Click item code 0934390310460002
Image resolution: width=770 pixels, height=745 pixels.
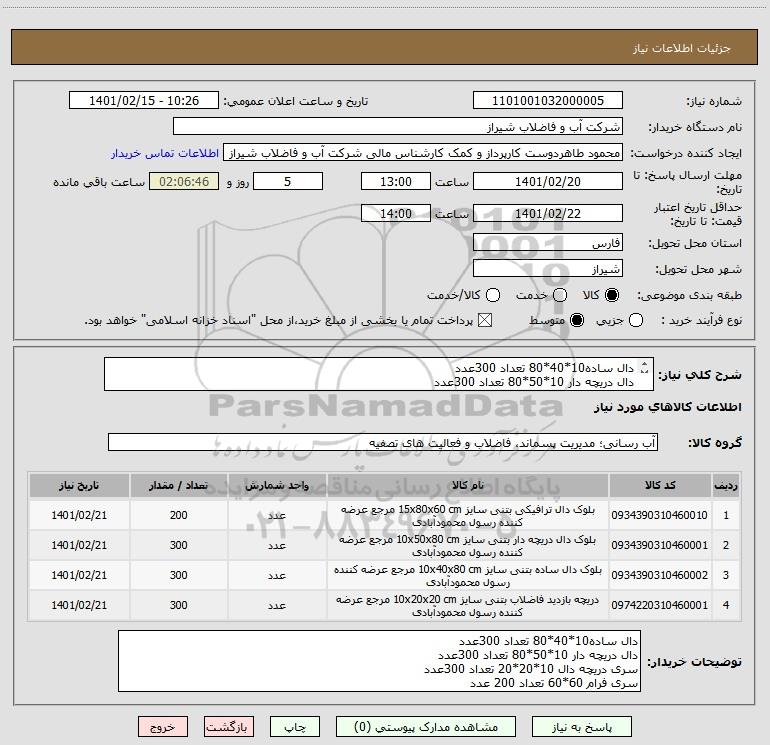[660, 575]
